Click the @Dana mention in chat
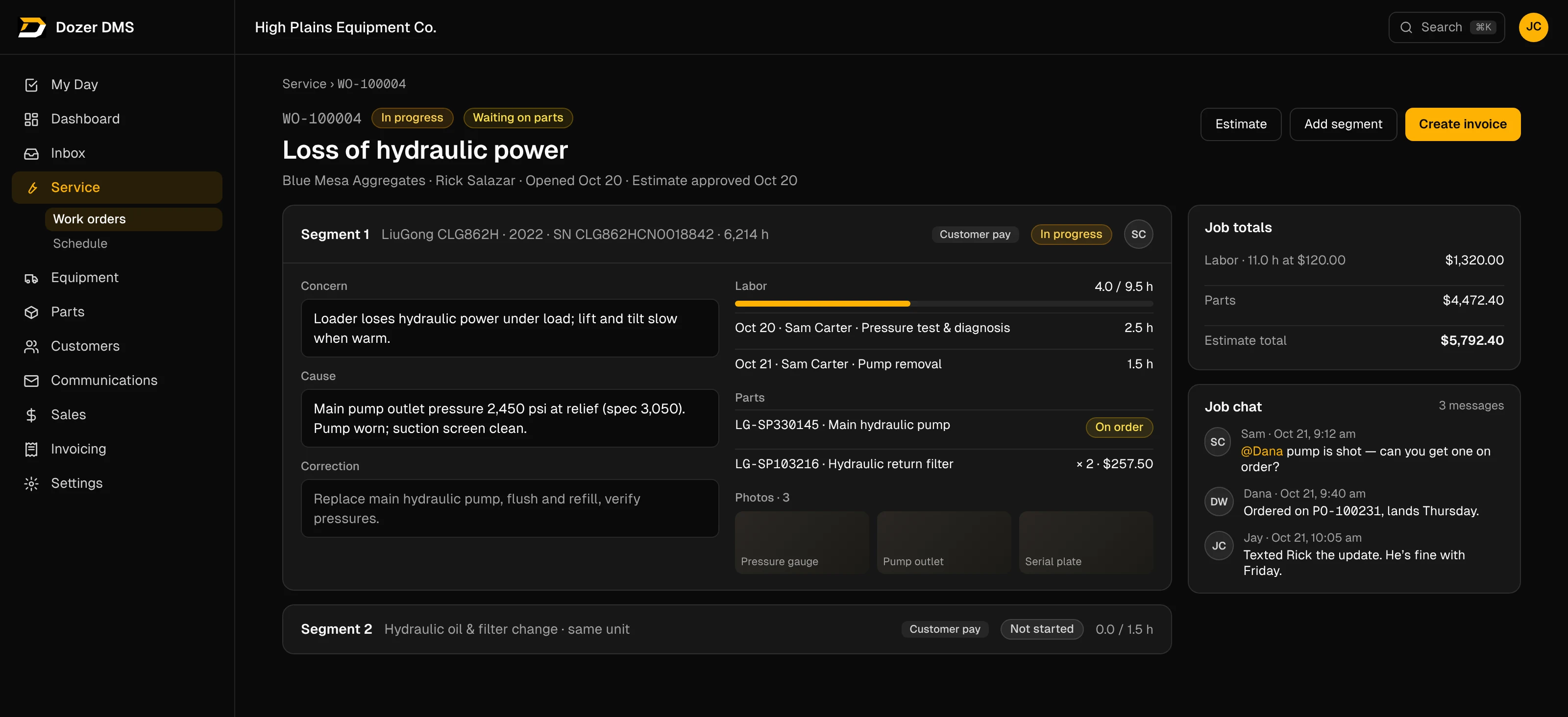 pyautogui.click(x=1261, y=451)
